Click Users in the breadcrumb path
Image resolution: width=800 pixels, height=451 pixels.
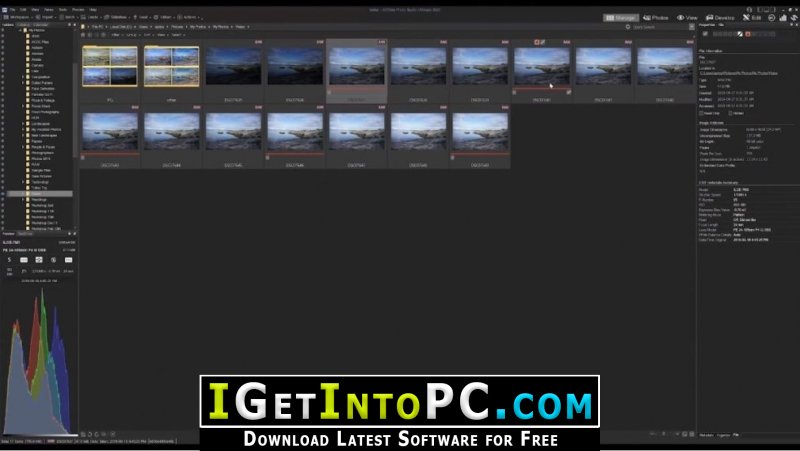pyautogui.click(x=143, y=27)
